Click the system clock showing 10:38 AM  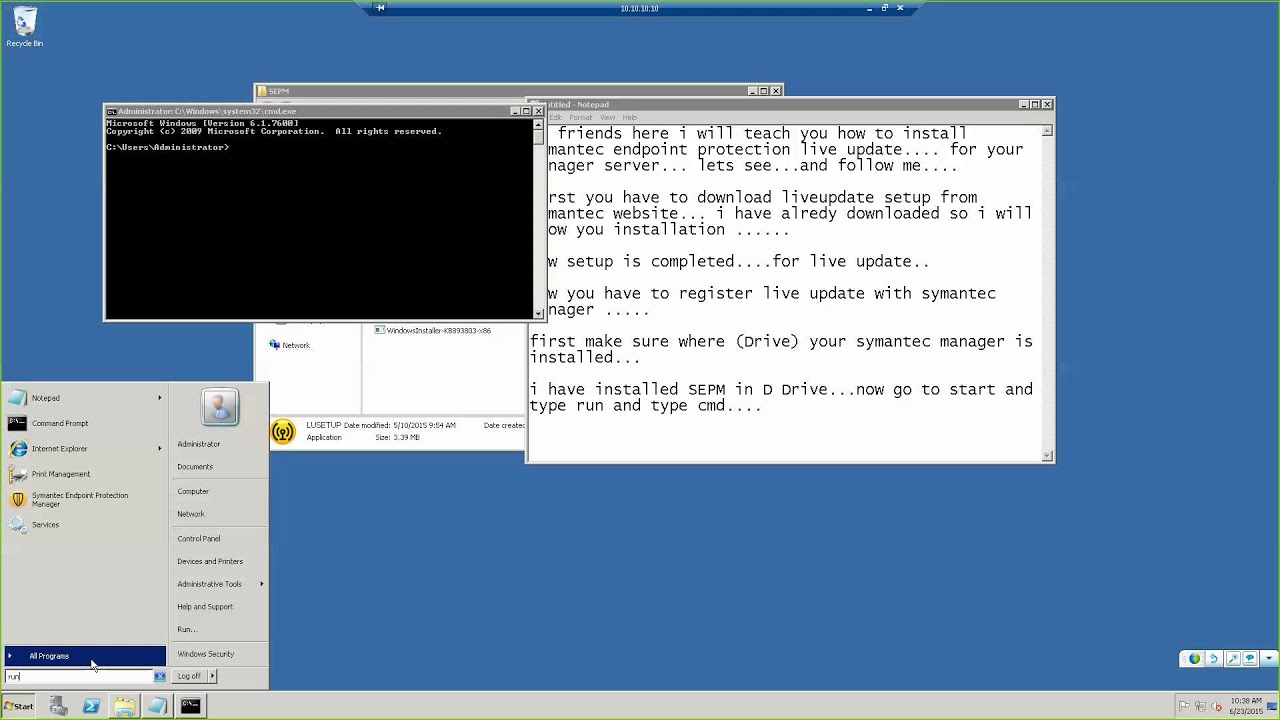(1246, 706)
